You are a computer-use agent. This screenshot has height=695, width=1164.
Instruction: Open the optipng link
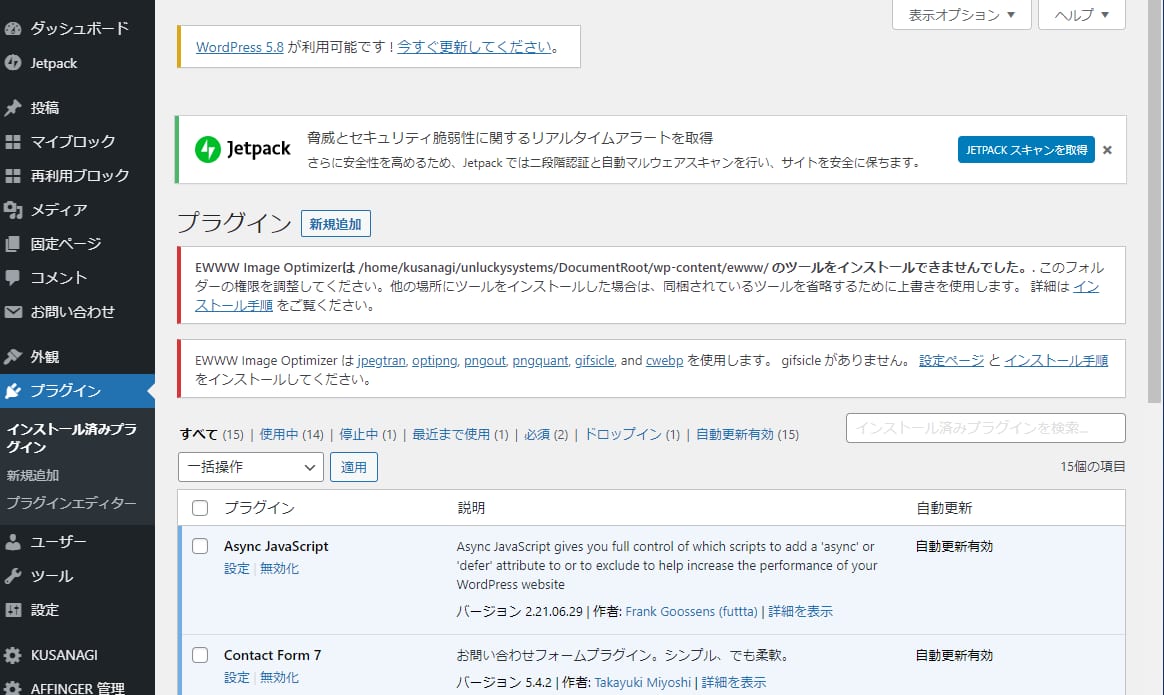click(435, 361)
